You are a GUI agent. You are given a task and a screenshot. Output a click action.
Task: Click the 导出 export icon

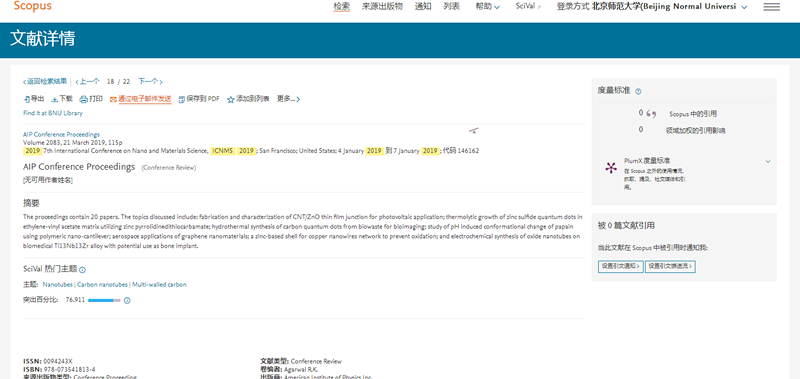[27, 99]
